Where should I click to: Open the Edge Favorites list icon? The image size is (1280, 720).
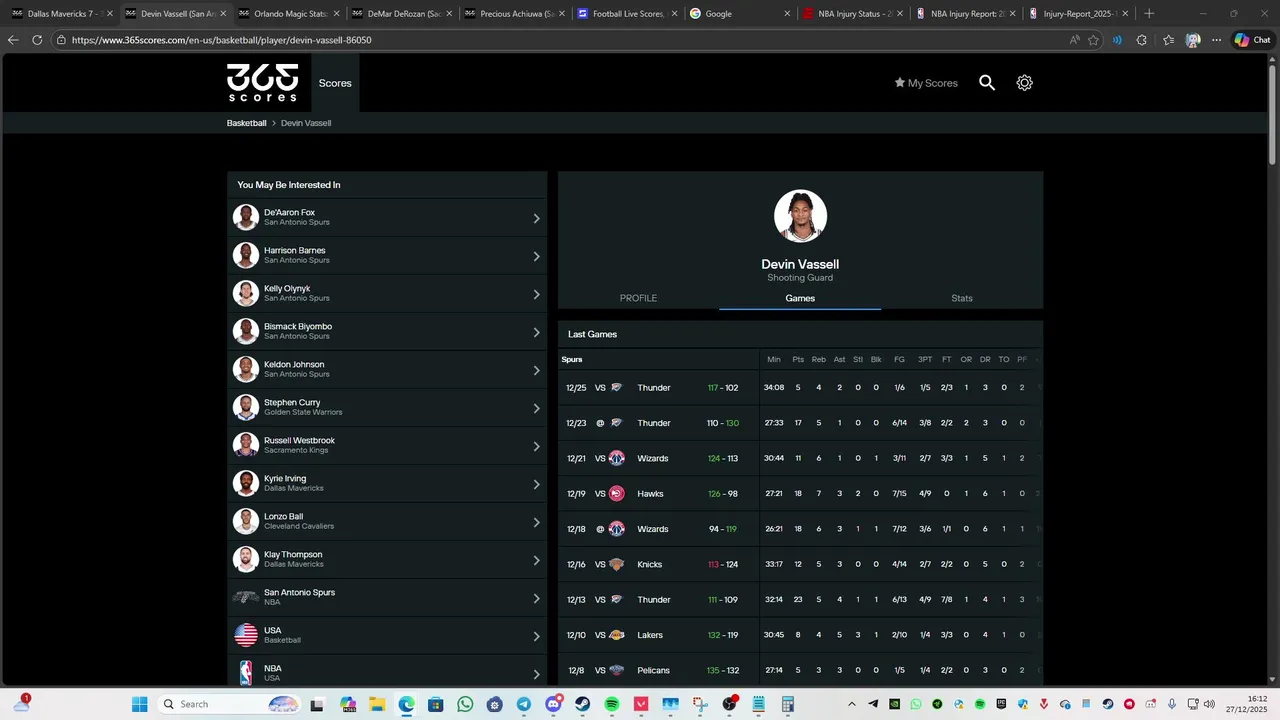pos(1168,40)
